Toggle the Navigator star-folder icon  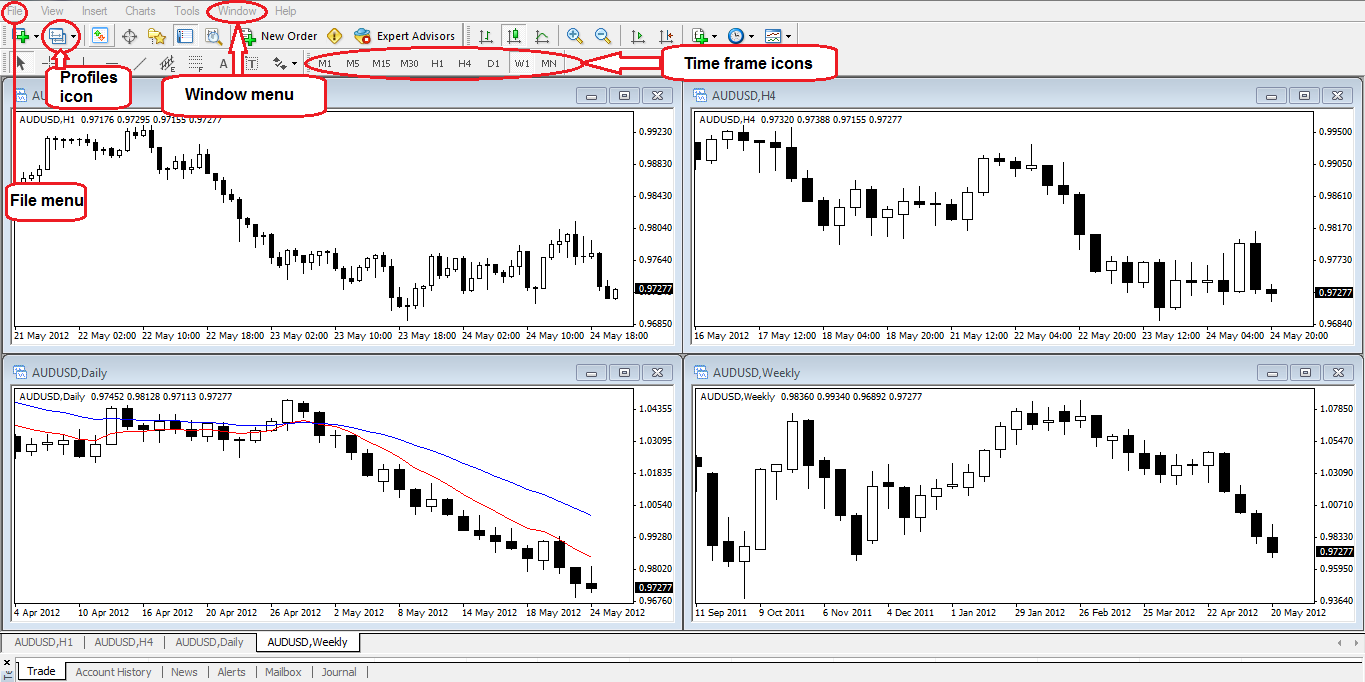157,36
